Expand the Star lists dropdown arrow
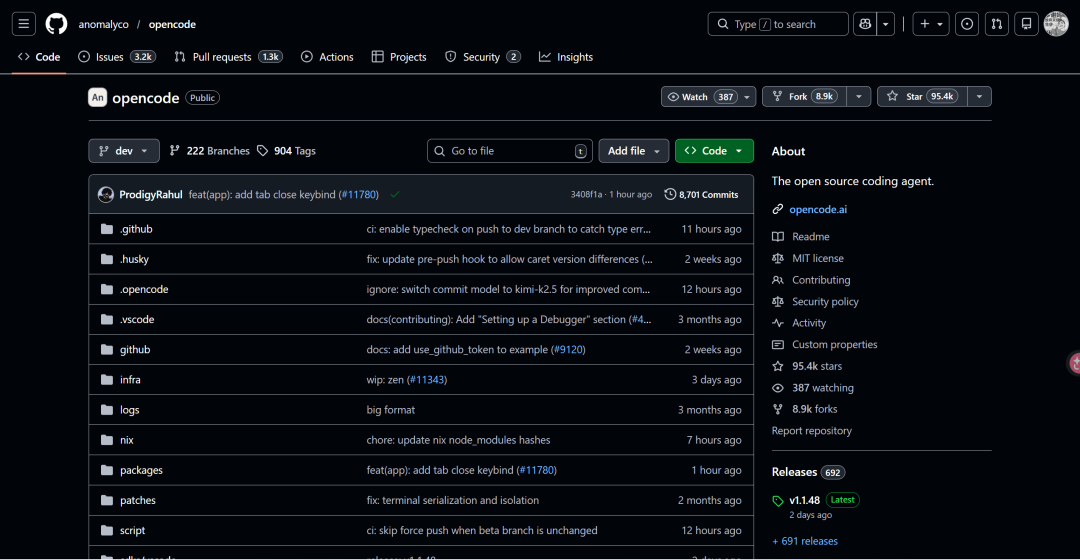The height and width of the screenshot is (560, 1080). click(979, 96)
